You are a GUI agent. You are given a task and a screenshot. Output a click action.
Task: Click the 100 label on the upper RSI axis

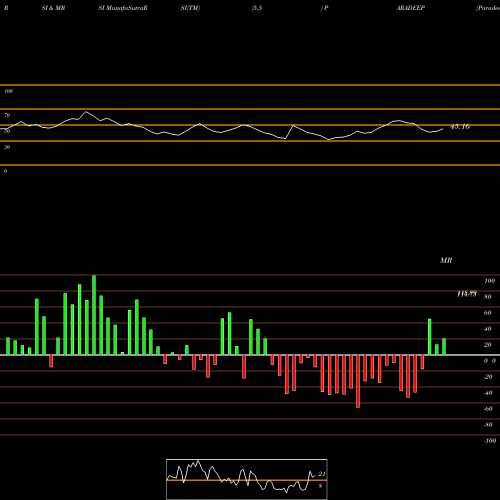pyautogui.click(x=8, y=91)
